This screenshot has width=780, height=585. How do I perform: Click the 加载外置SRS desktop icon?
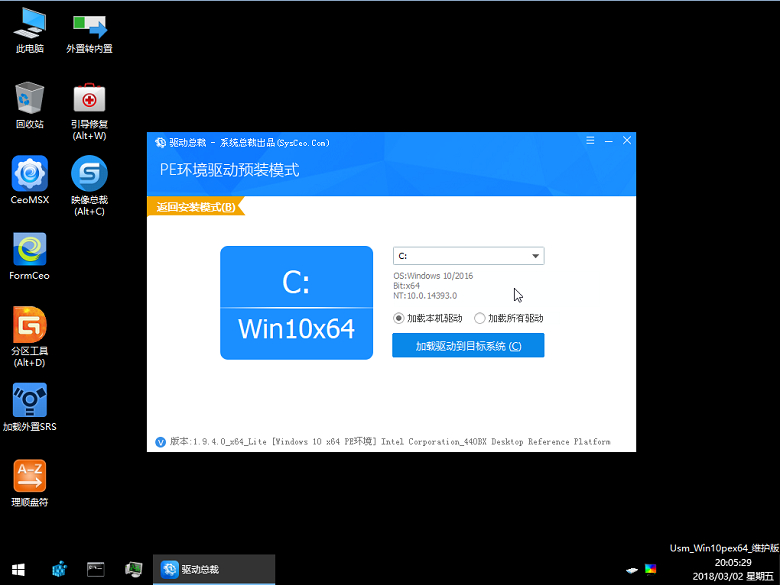pyautogui.click(x=30, y=402)
